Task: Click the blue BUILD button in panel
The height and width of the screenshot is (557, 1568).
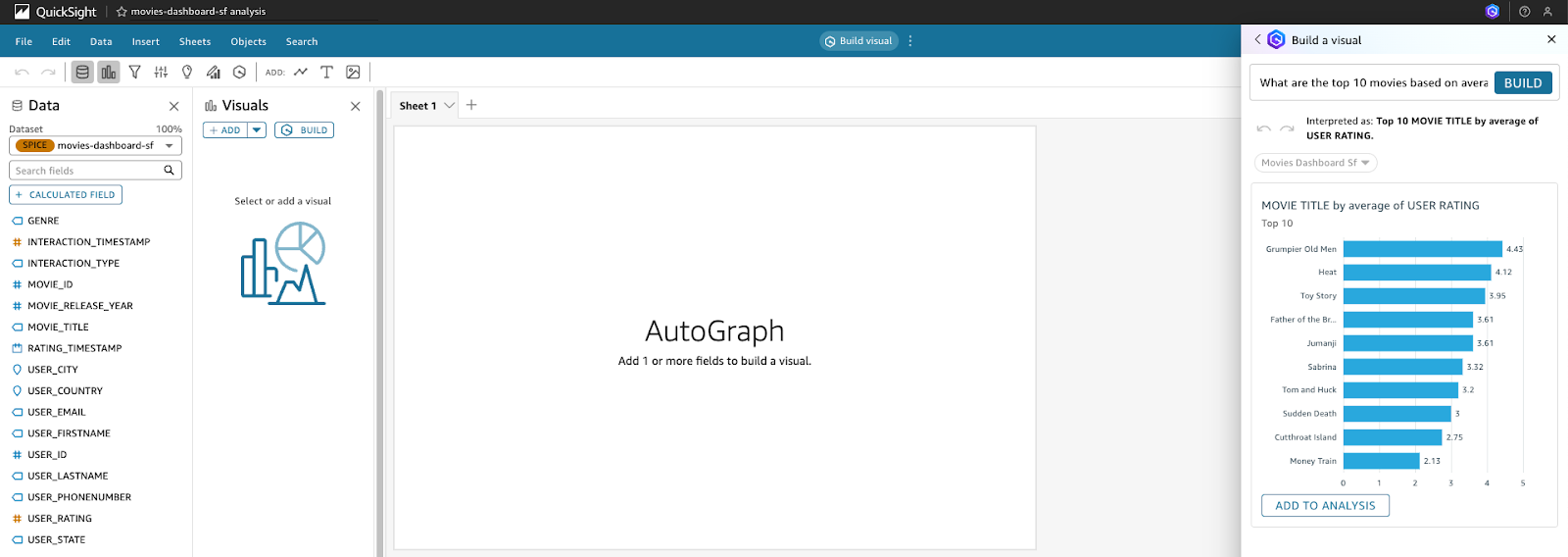Action: (x=1523, y=83)
